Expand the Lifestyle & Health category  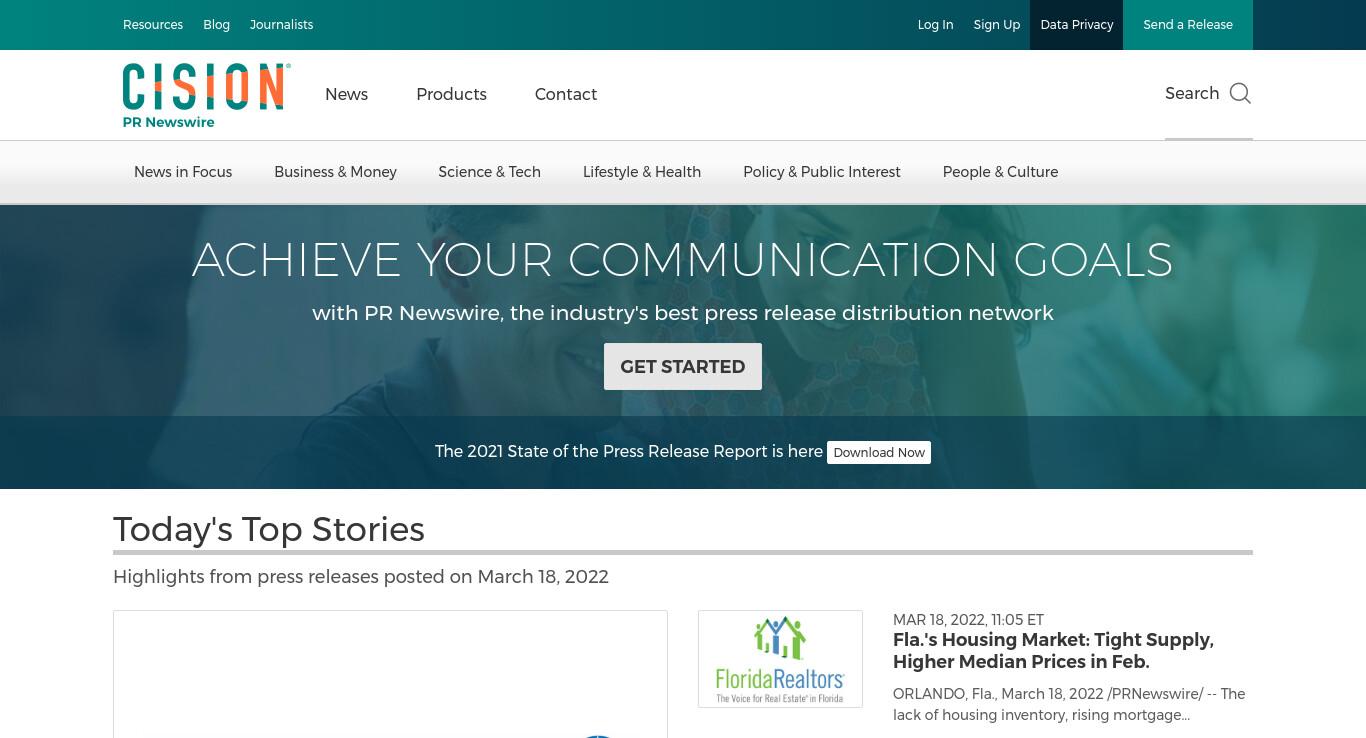[x=642, y=172]
